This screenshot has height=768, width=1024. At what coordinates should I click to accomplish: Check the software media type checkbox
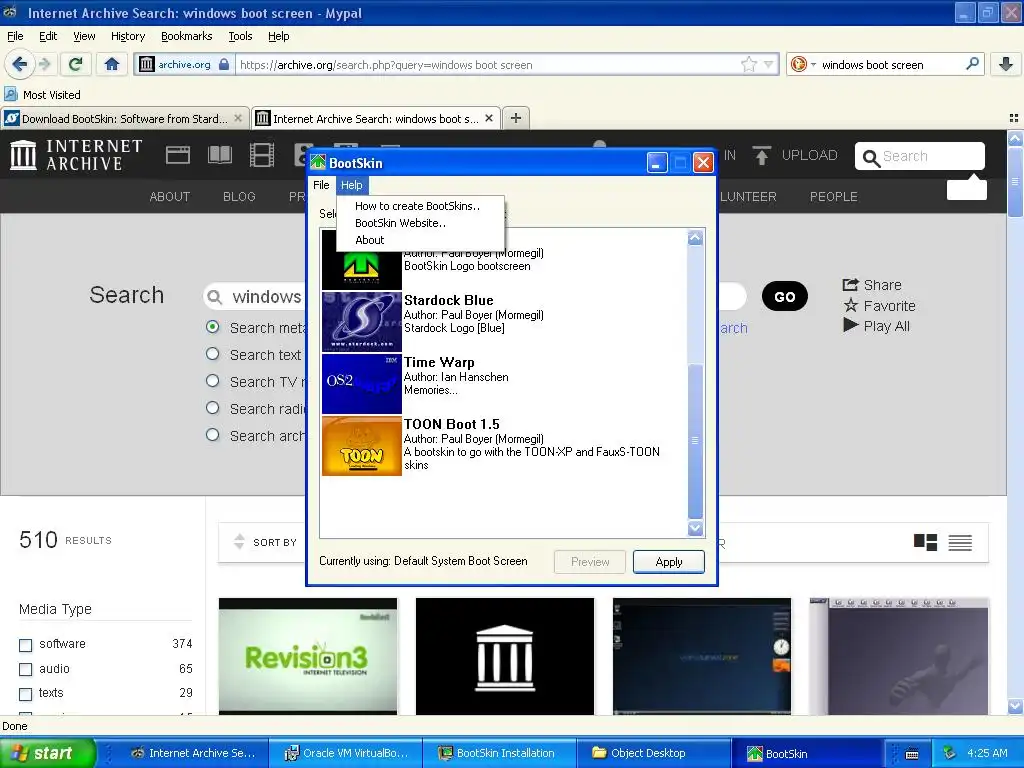click(25, 645)
